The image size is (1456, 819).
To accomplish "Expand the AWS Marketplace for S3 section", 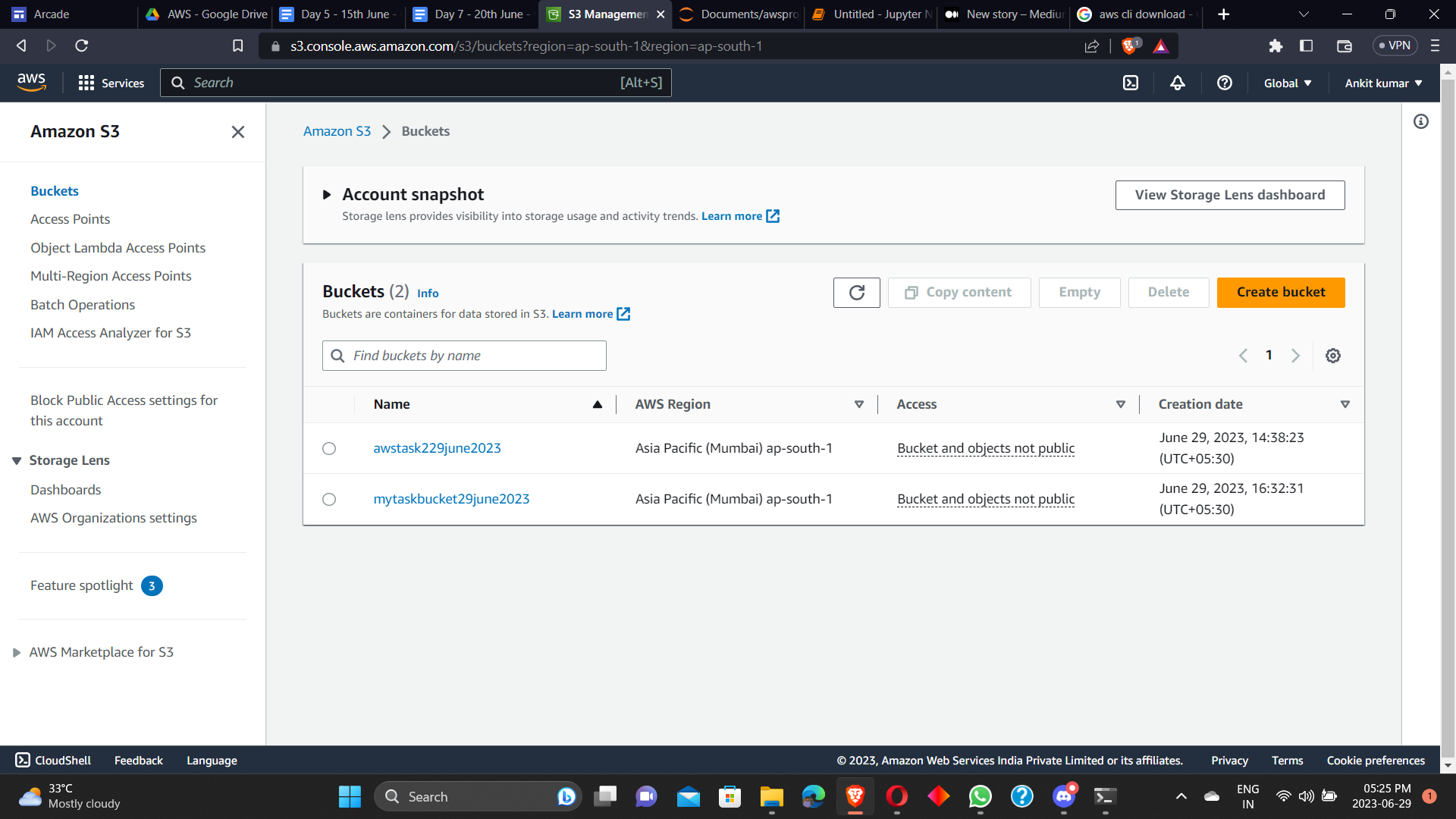I will (x=17, y=652).
